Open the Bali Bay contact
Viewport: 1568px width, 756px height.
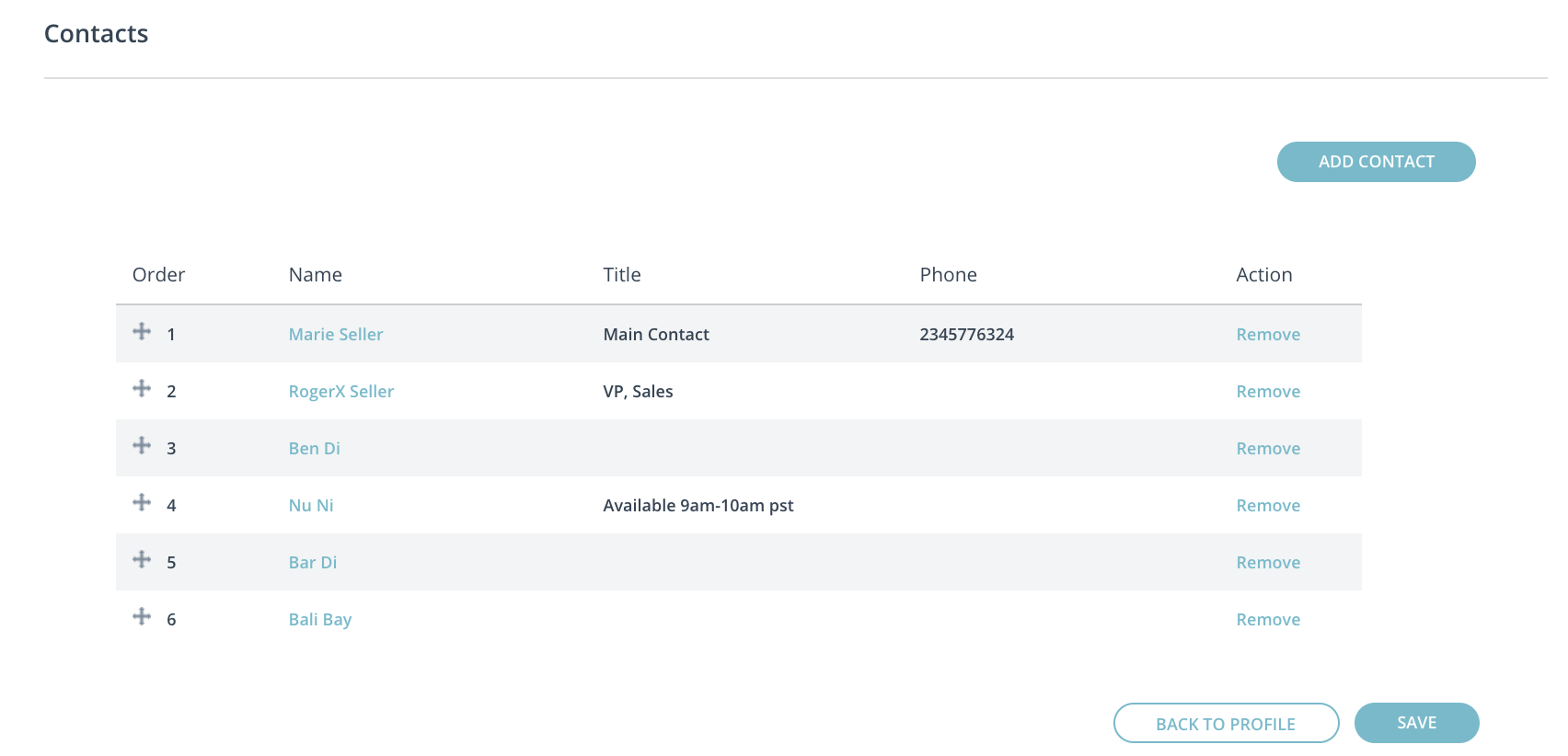click(x=320, y=620)
